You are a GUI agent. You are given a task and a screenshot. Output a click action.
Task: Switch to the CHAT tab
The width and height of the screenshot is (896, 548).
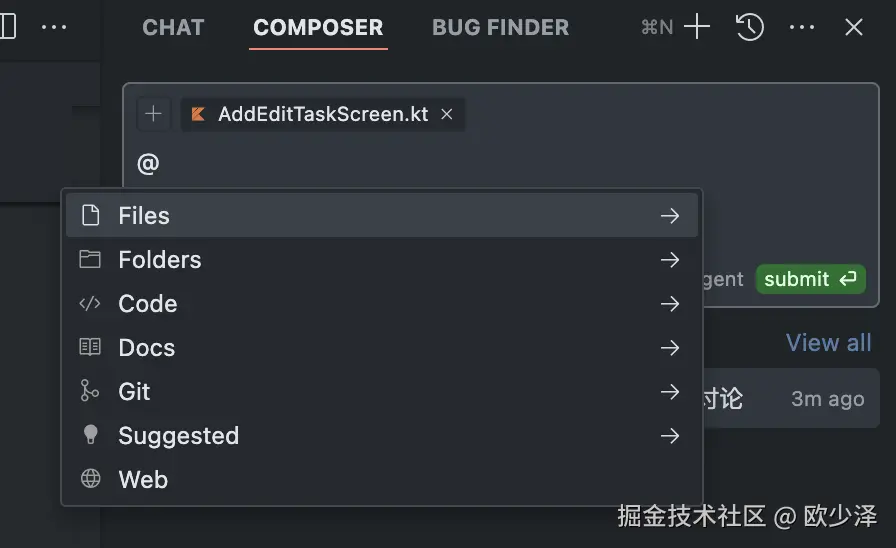click(173, 28)
